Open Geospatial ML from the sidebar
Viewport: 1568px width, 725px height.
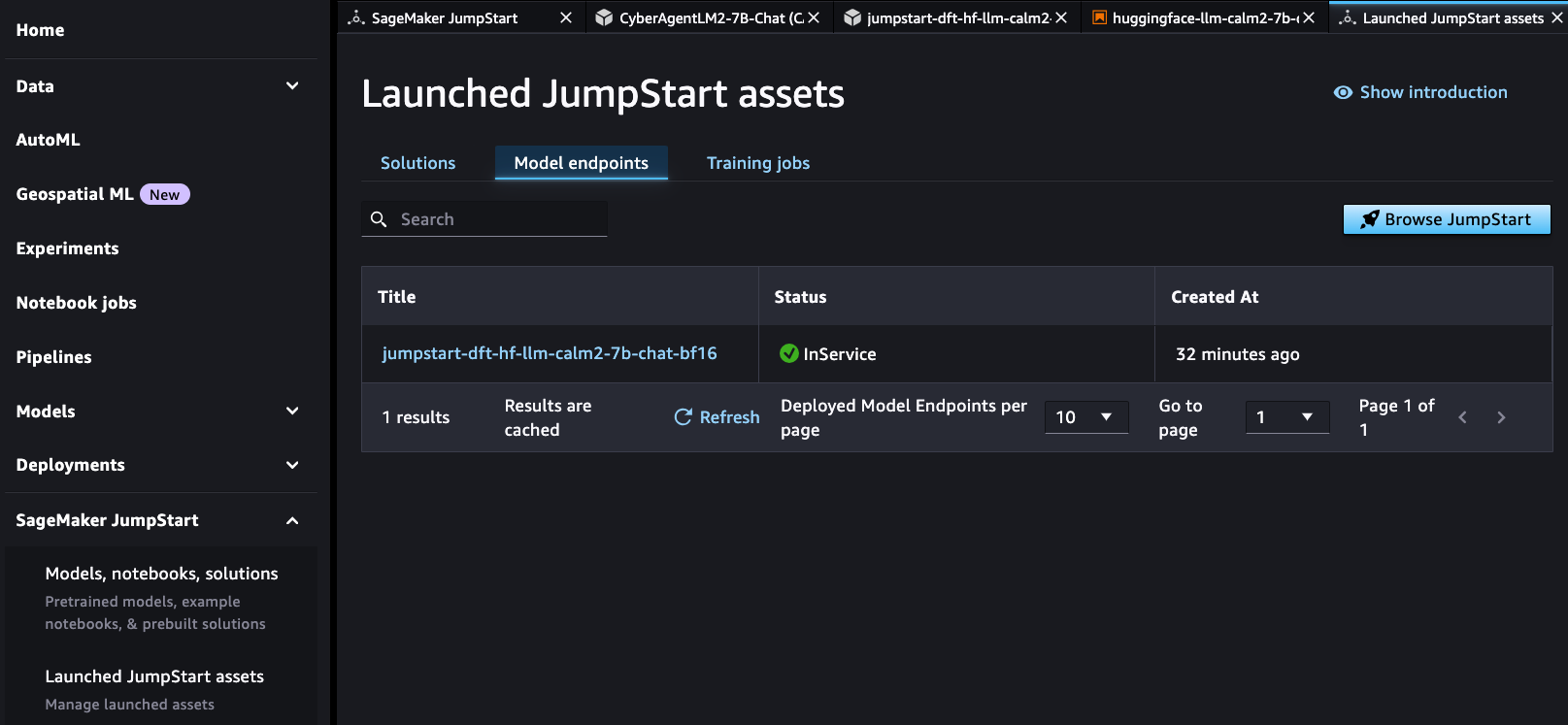75,194
